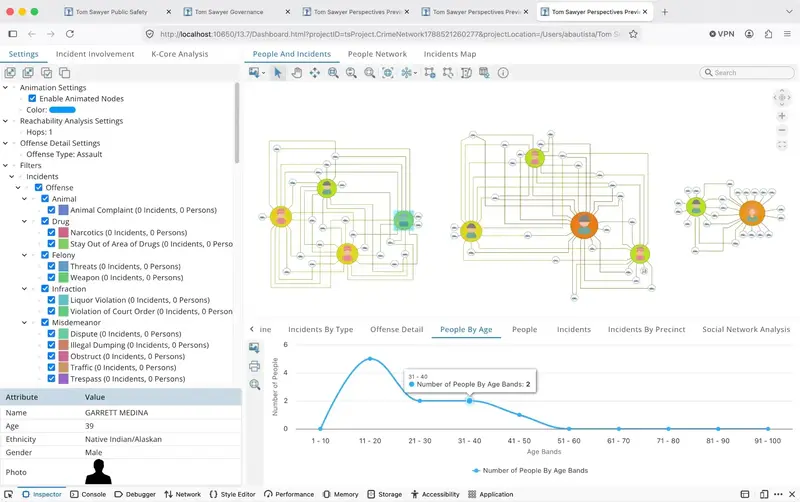Collapse Reachability Analysis Settings node
The image size is (800, 502).
click(6, 121)
